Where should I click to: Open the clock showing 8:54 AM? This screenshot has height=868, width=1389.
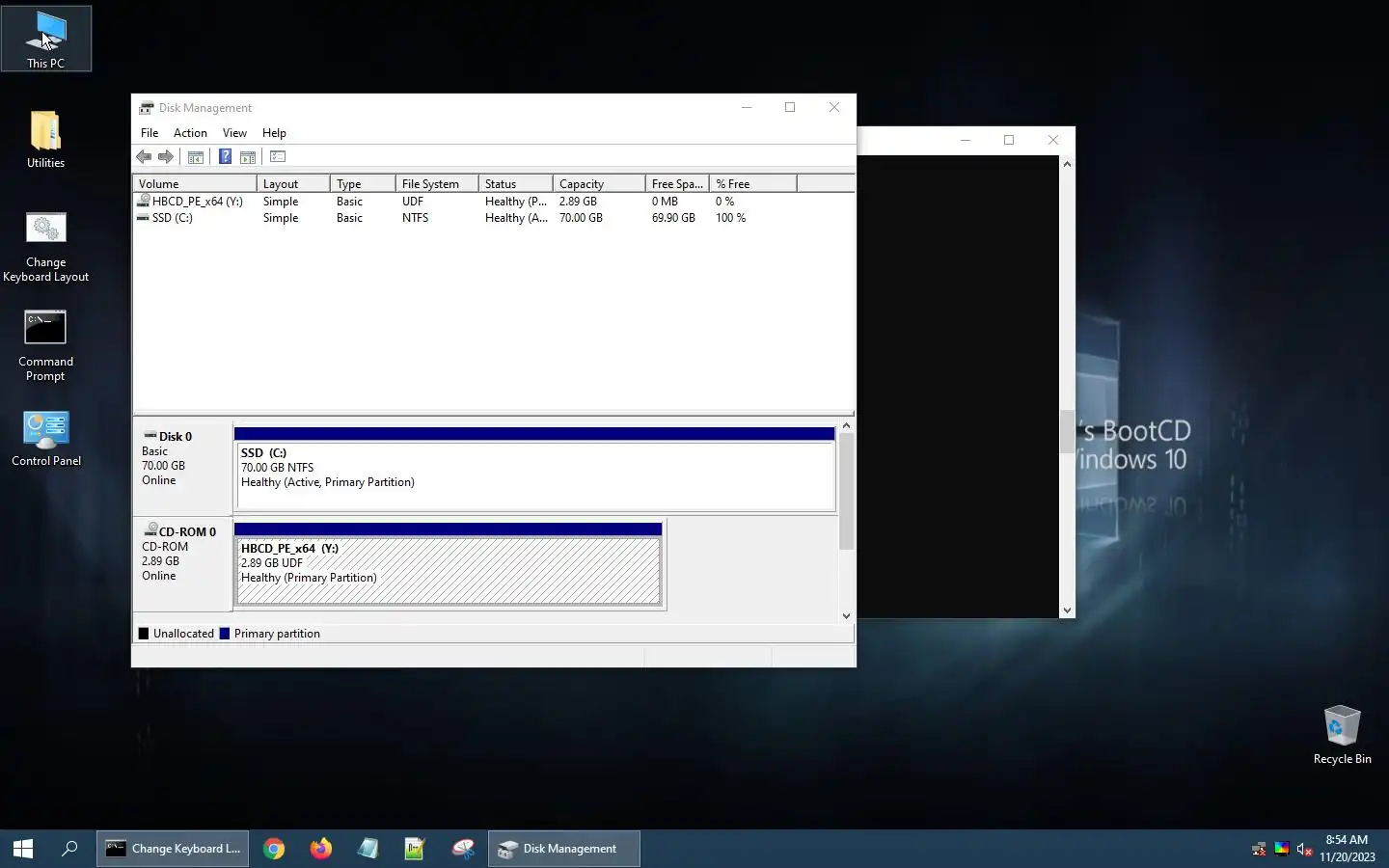click(1347, 849)
